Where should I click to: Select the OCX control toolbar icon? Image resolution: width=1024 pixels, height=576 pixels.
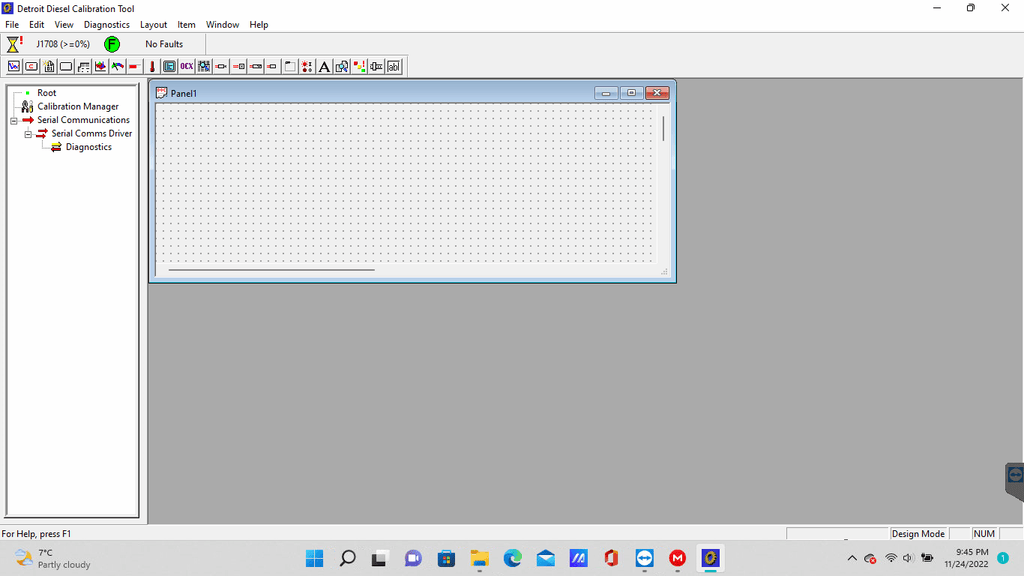point(186,67)
